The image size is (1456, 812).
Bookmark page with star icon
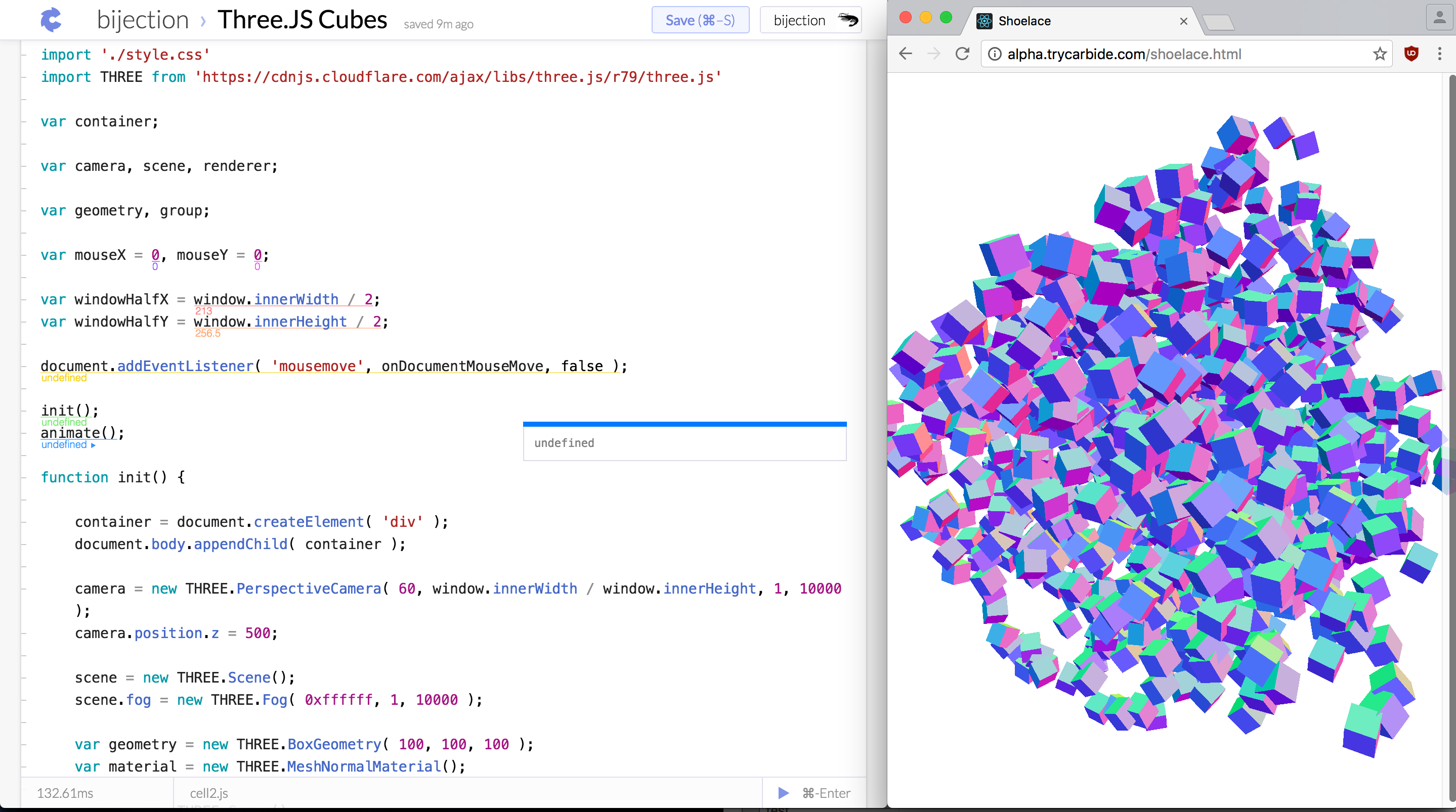coord(1380,54)
